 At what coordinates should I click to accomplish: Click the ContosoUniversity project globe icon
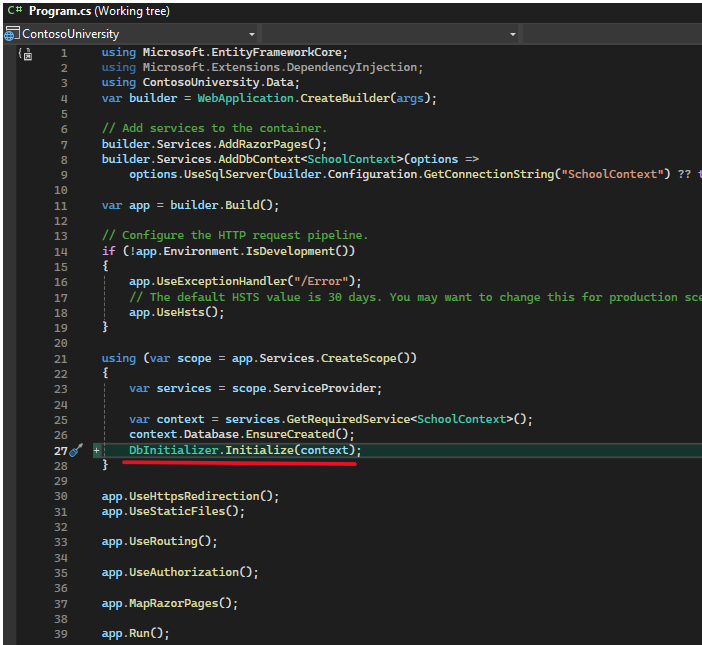(x=11, y=34)
